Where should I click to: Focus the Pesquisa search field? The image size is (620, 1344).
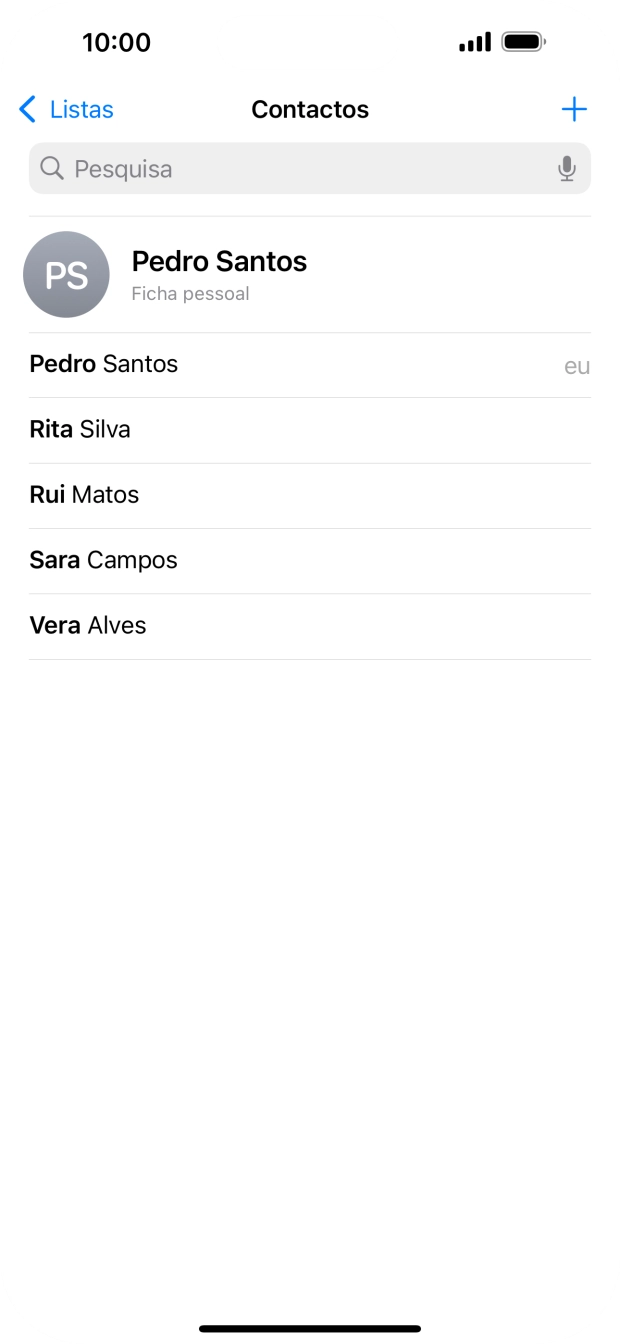click(300, 169)
